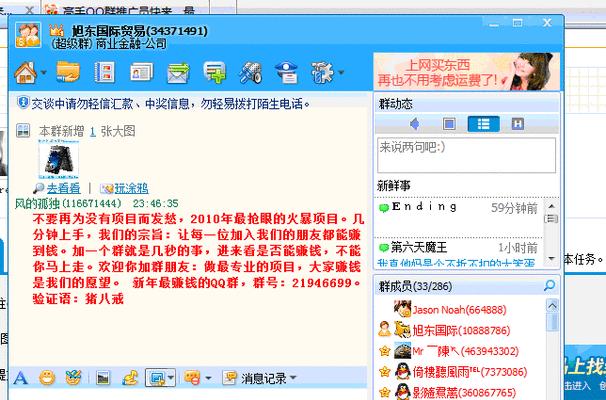Screen dimensions: 606x400
Task: Click the orange chat bubbles icon
Action: tap(192, 378)
